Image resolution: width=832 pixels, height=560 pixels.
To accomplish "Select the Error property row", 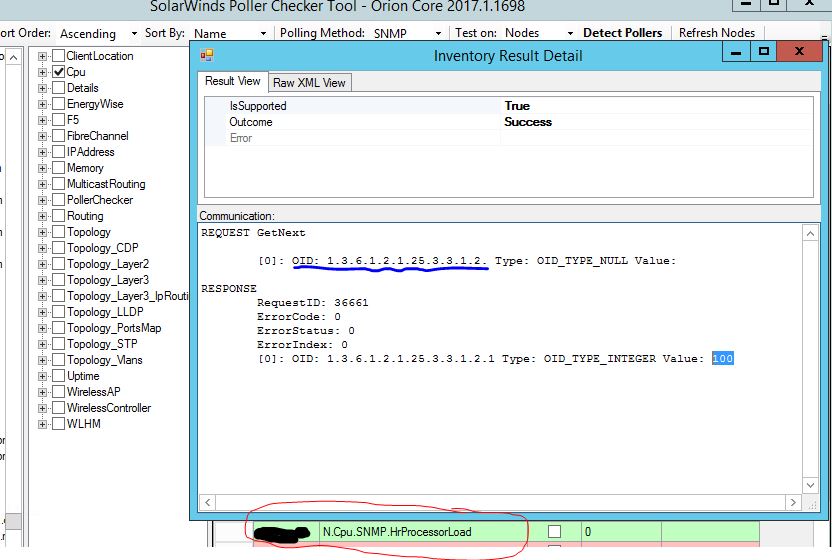I will [x=508, y=138].
